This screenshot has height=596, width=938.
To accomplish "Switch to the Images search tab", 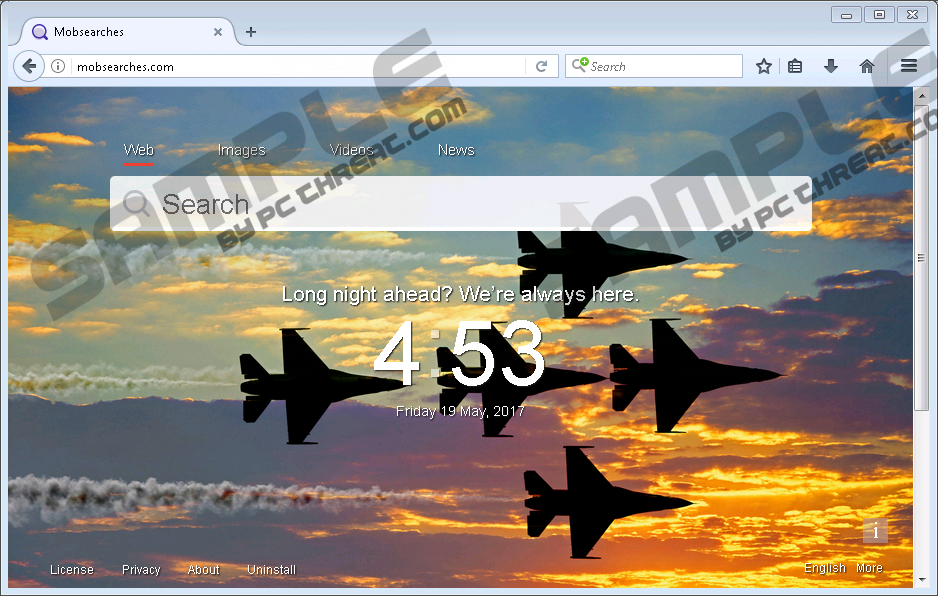I will pyautogui.click(x=241, y=150).
